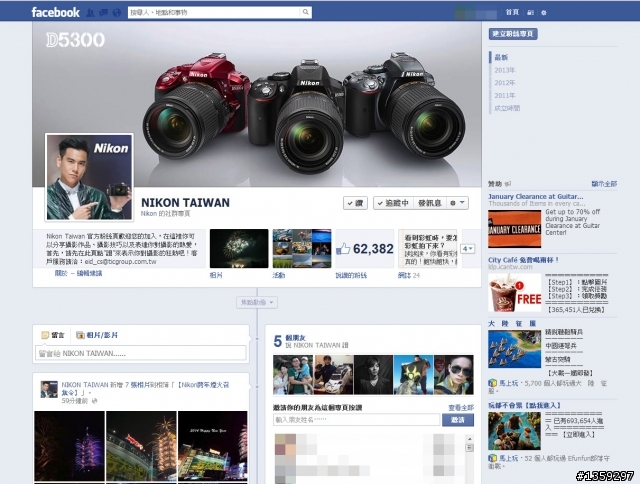Open post timestamp 50 minutes ago
Image resolution: width=640 pixels, height=484 pixels.
pyautogui.click(x=75, y=401)
